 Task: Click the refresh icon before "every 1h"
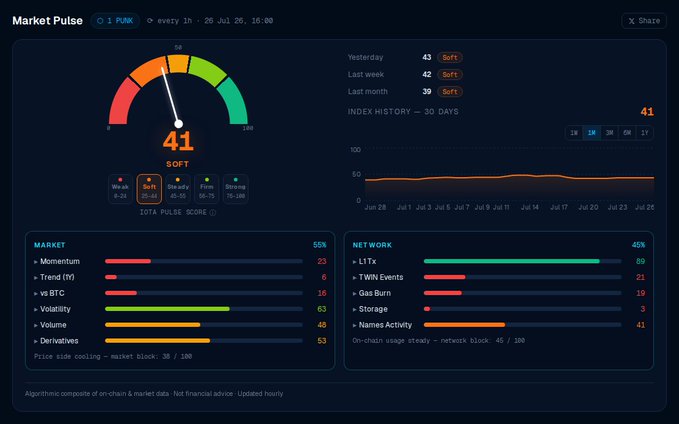150,21
